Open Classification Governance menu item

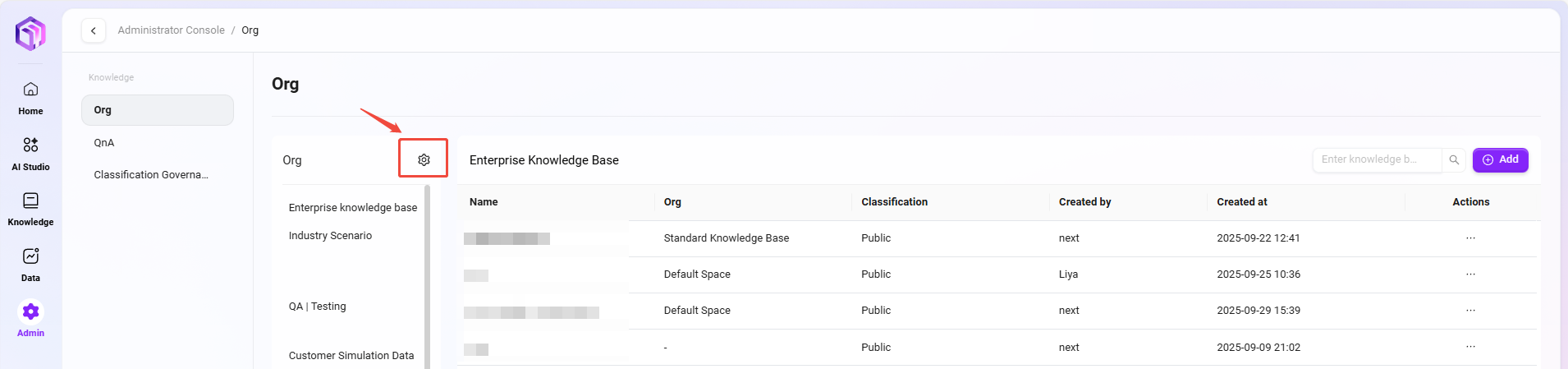(x=151, y=175)
